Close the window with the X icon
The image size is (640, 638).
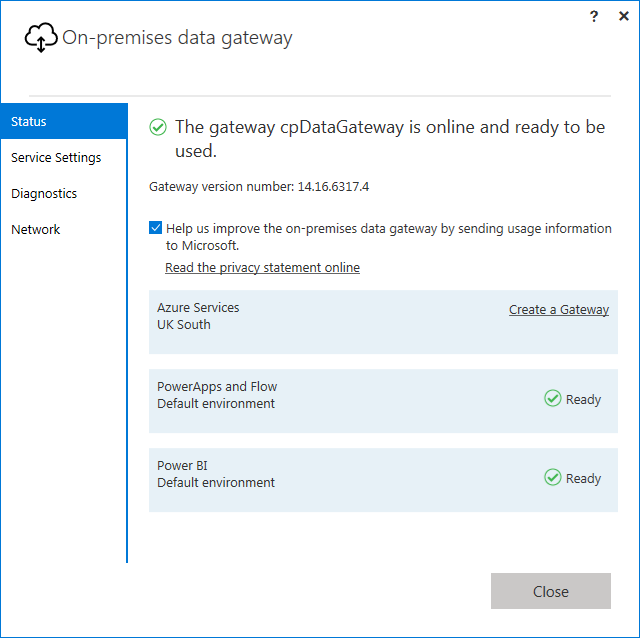(x=622, y=17)
